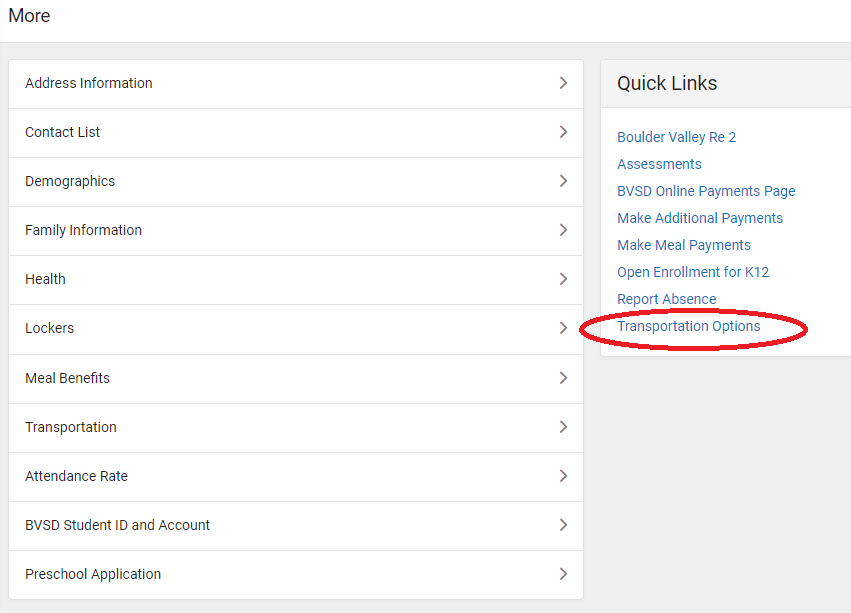Click chevron arrow beside Address Information
This screenshot has height=613, width=851.
563,83
